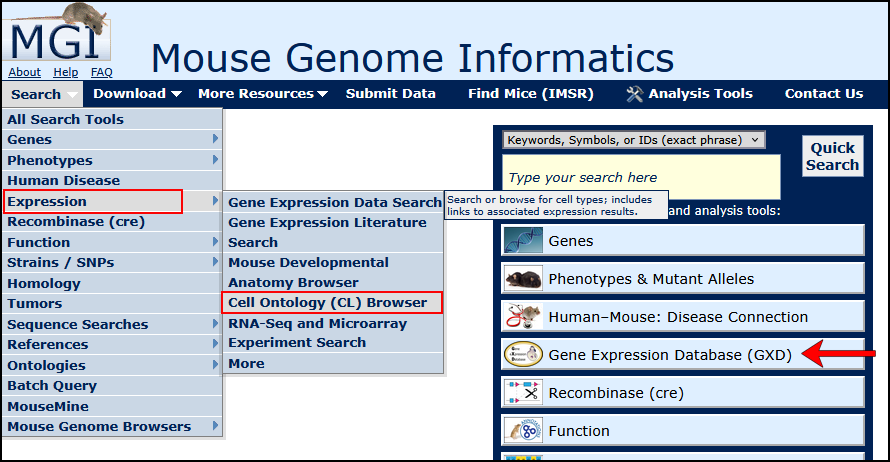This screenshot has height=462, width=890.
Task: Click the Analysis Tools wrench icon
Action: [634, 94]
